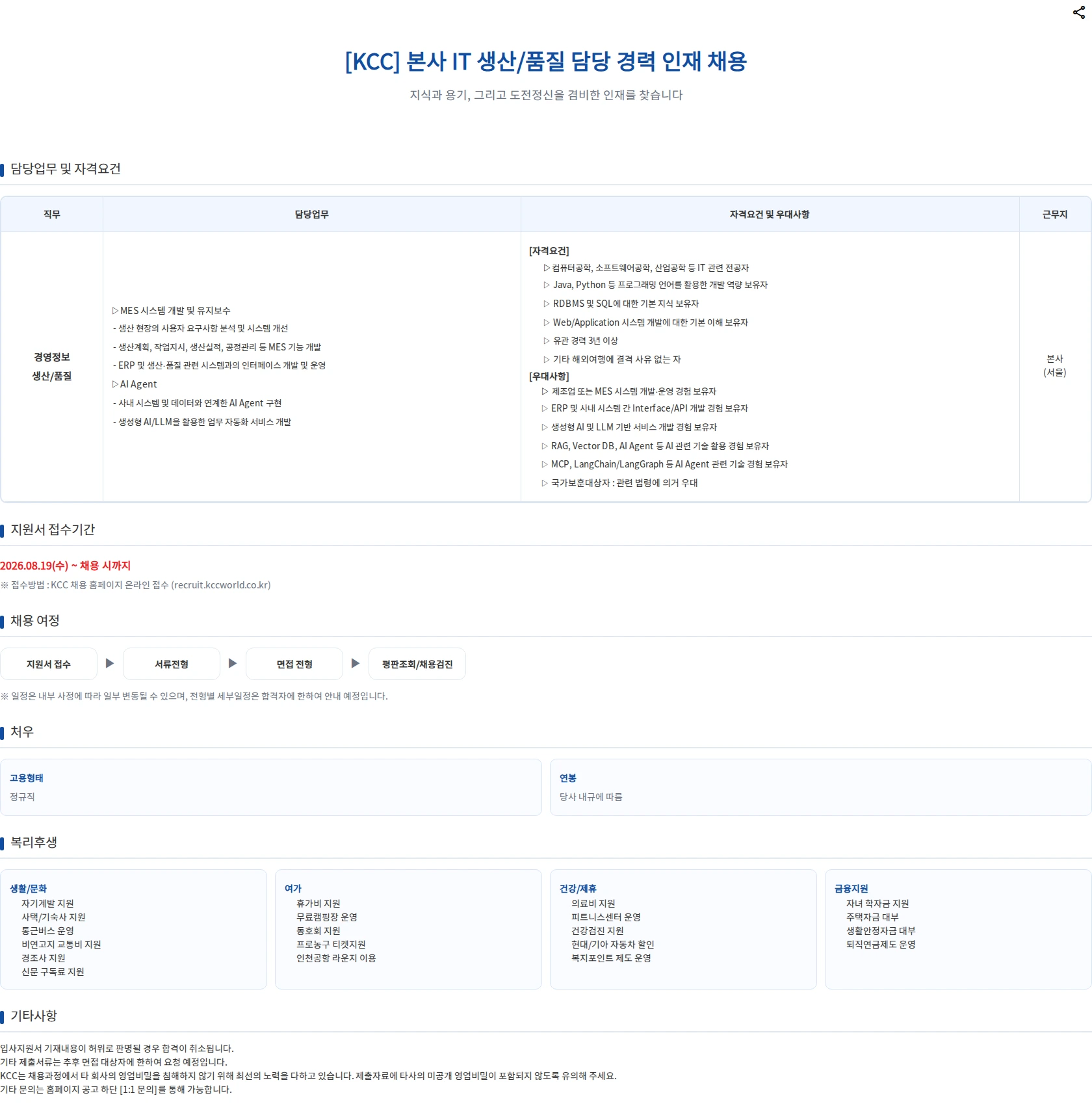Click the 담당업무 및 자격요건 section heading
Screen dimensions: 1092x1115
(66, 169)
